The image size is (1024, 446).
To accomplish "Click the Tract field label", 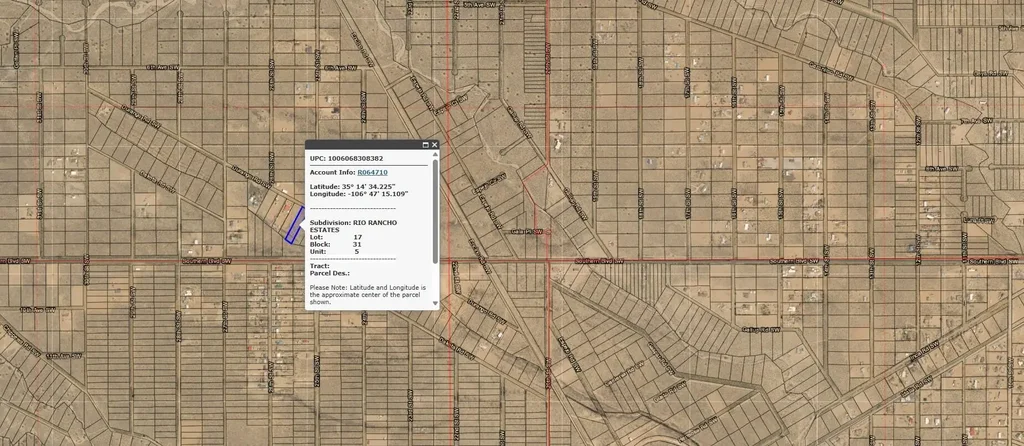I will click(x=320, y=265).
